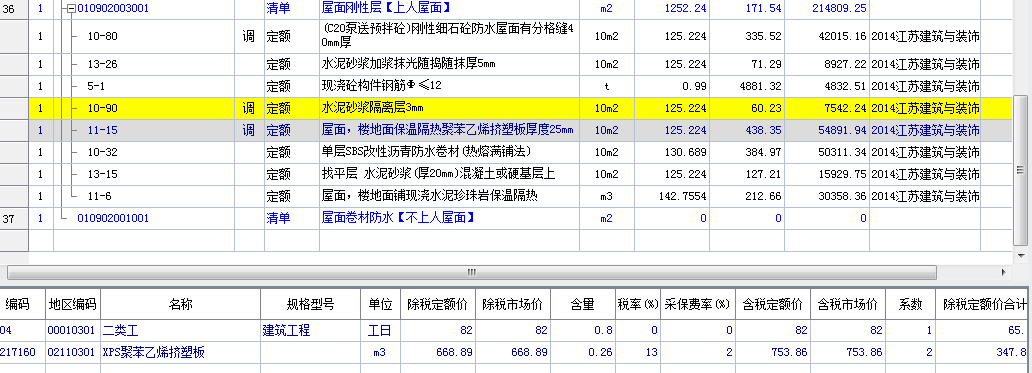Click the 调 marker in the 11-15 row

tap(249, 130)
